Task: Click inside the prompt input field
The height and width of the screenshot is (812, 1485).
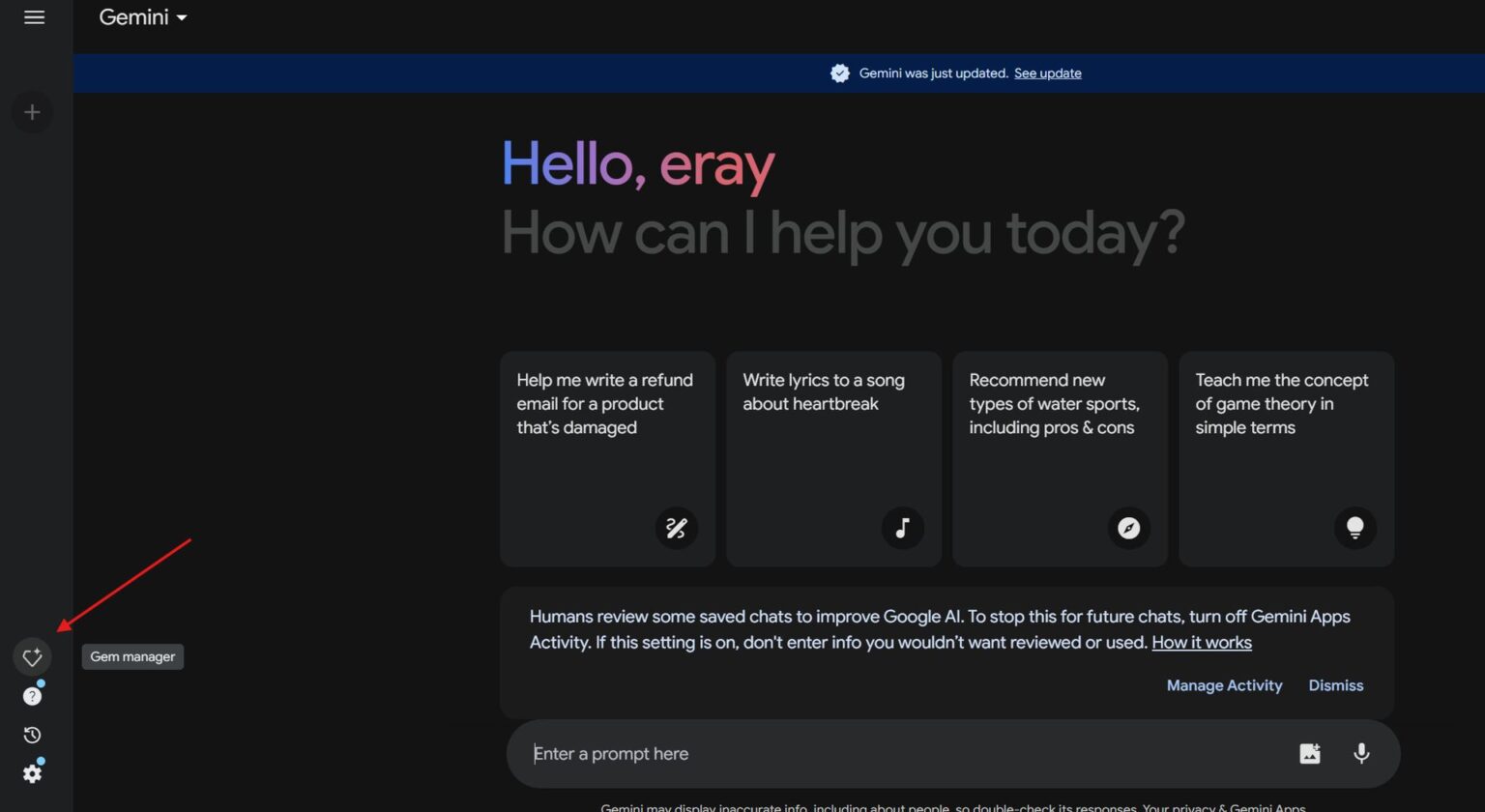Action: pos(870,753)
